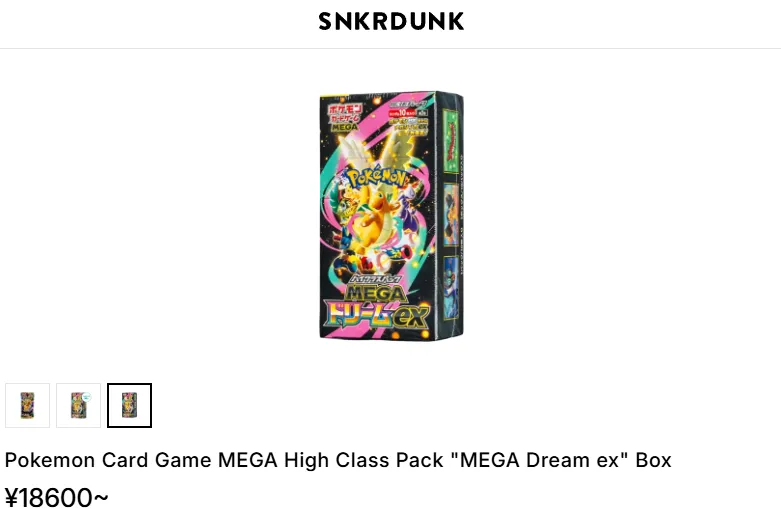
Task: Click the SNKRDUNK logo in header
Action: [391, 21]
